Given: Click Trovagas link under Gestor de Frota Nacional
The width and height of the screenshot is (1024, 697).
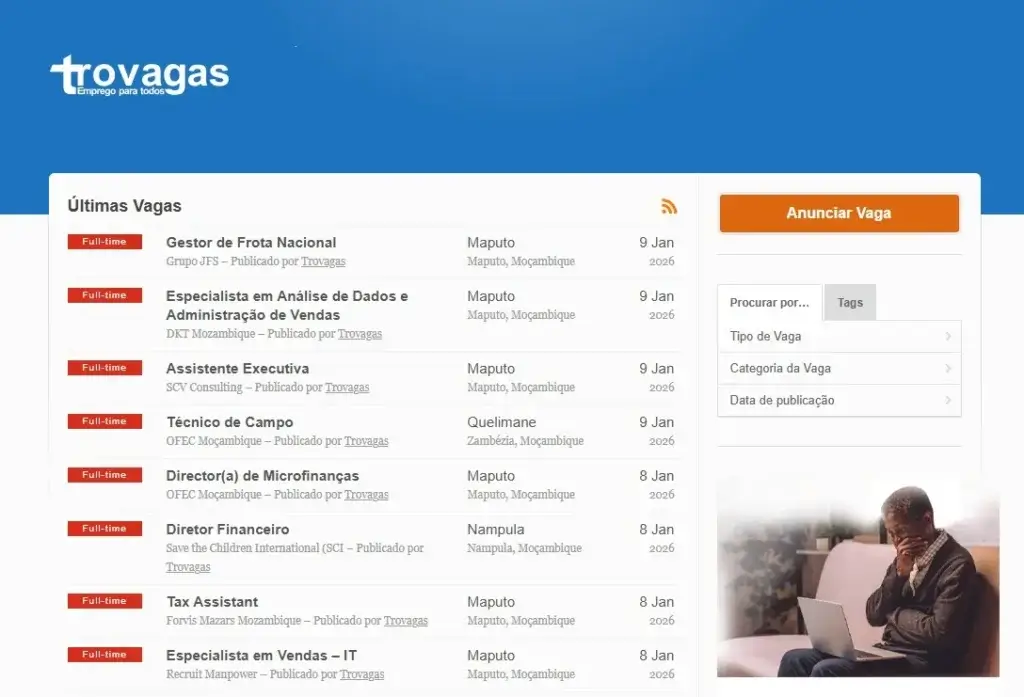Looking at the screenshot, I should 323,261.
